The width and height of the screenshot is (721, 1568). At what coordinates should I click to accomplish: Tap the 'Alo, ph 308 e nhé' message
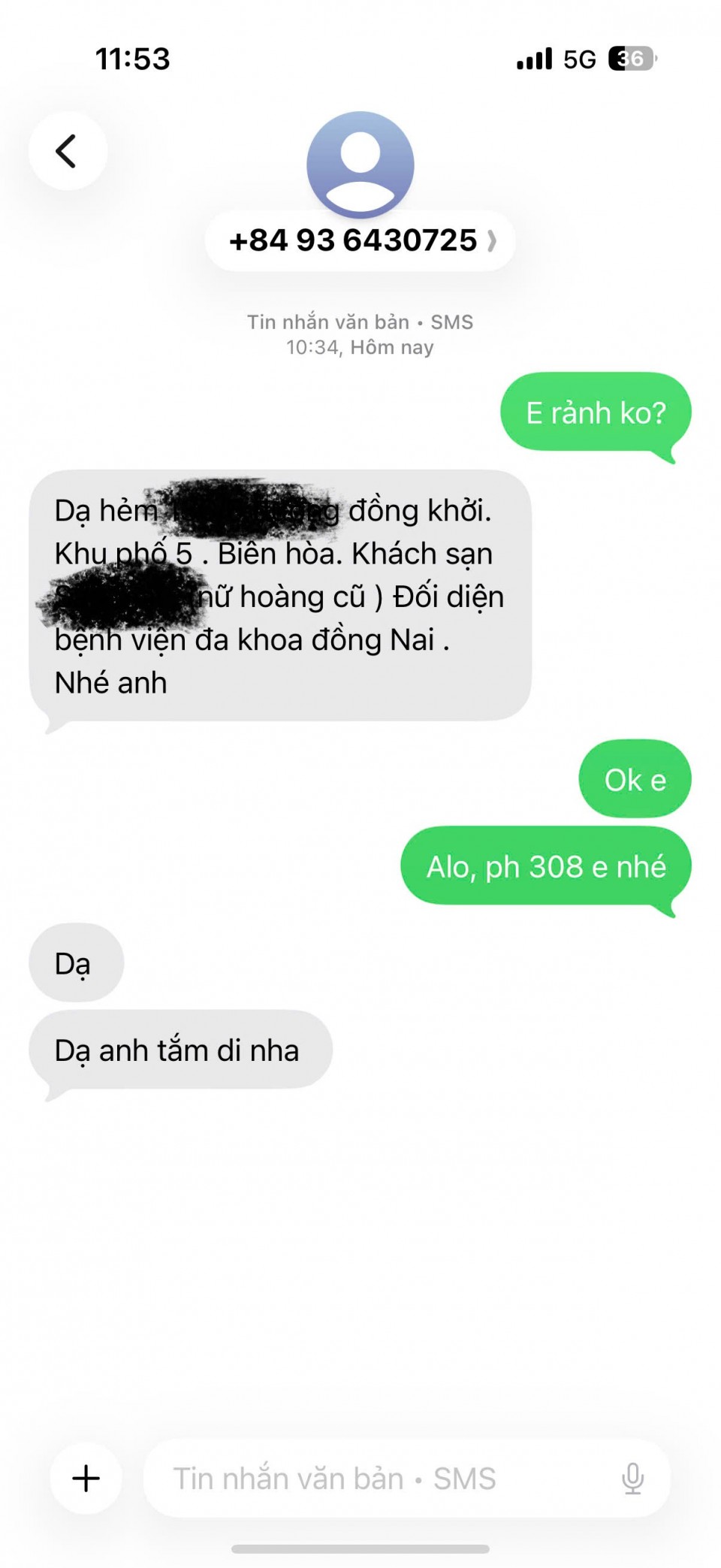pyautogui.click(x=546, y=867)
